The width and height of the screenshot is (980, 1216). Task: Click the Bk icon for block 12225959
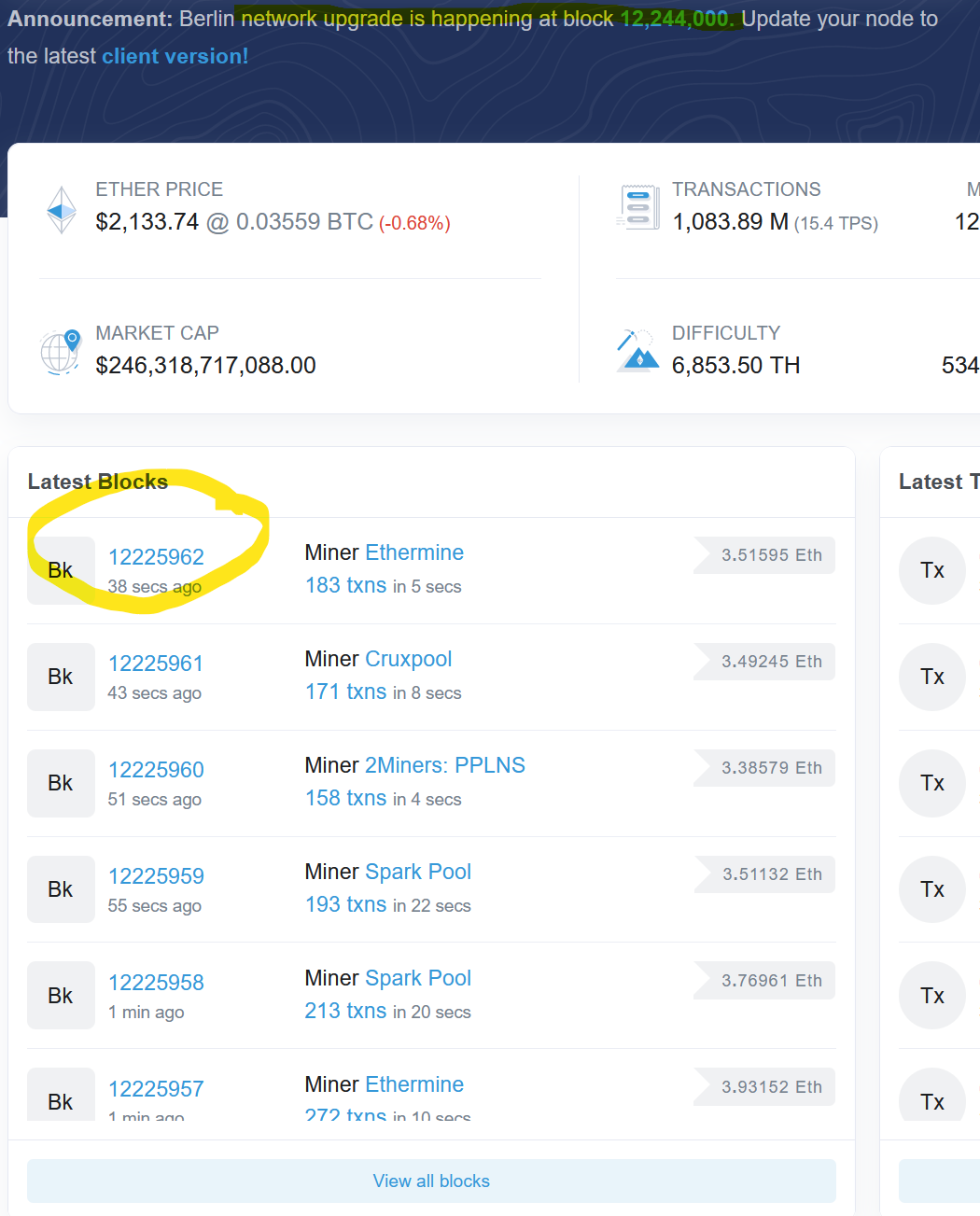pyautogui.click(x=61, y=889)
